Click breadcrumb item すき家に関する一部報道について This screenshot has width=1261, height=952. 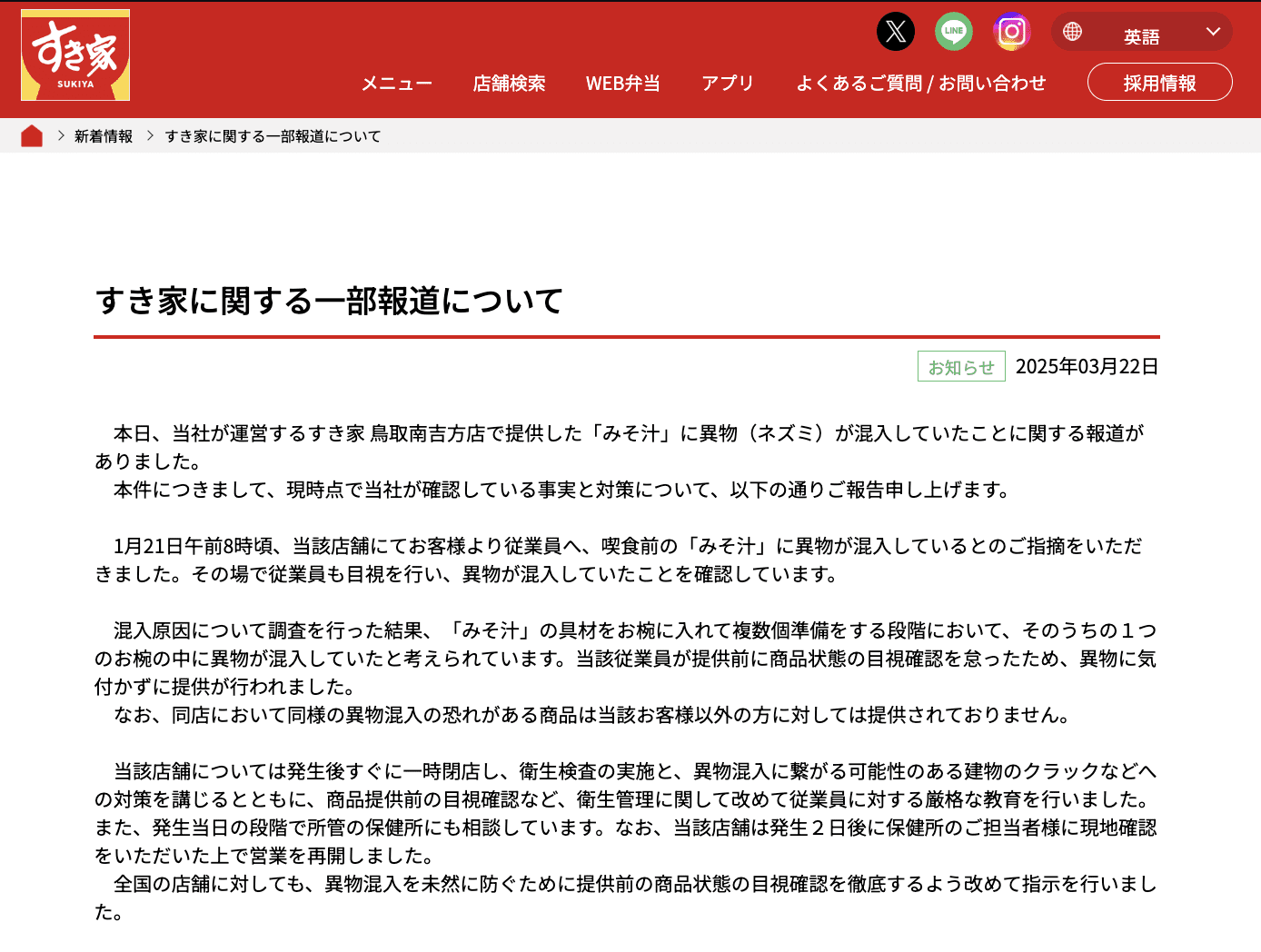click(273, 136)
